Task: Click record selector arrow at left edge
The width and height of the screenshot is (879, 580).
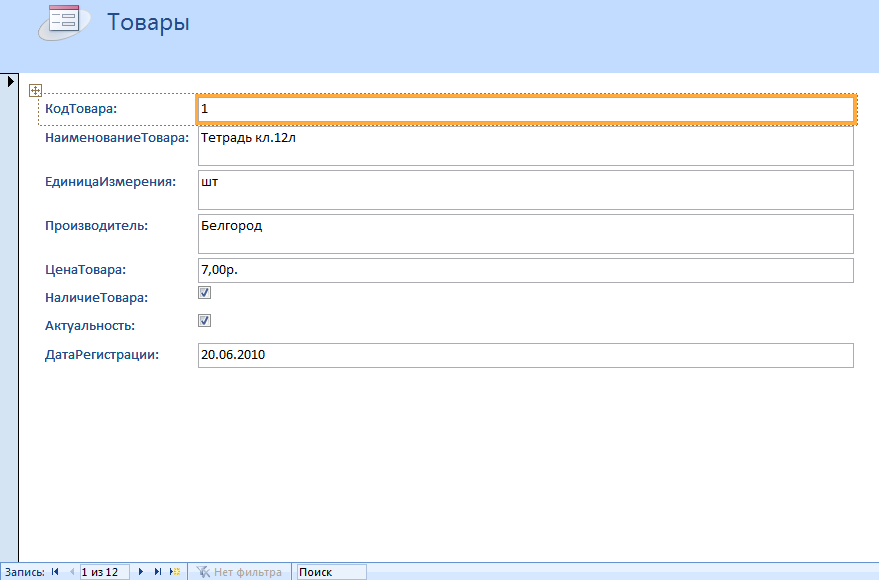Action: point(10,81)
